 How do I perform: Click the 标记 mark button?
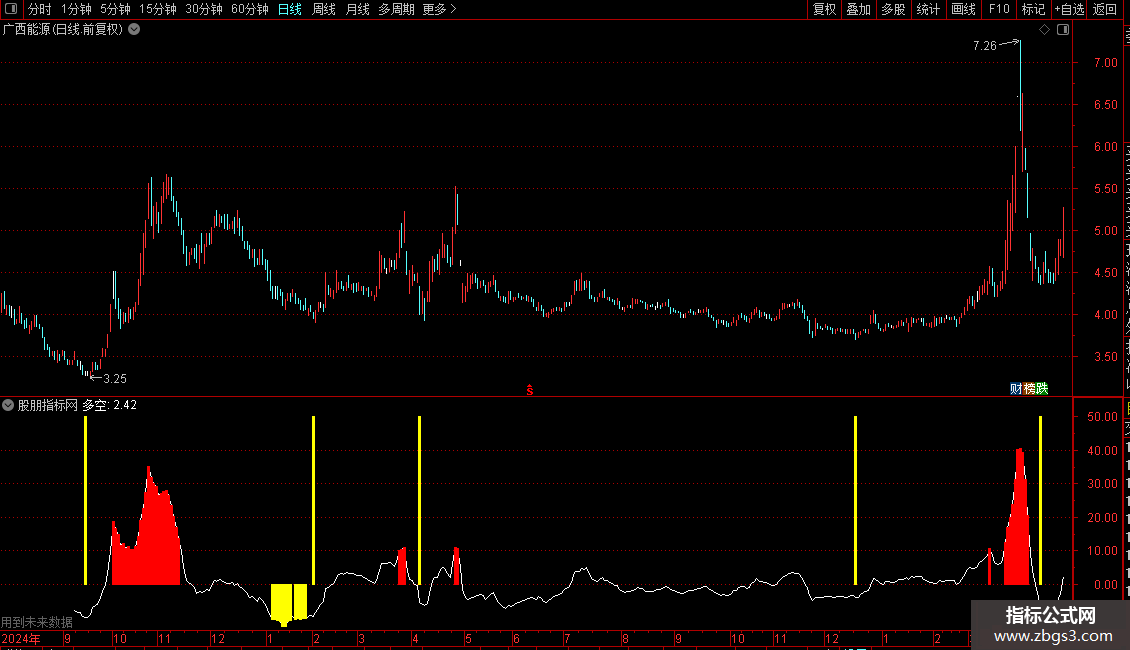1033,9
